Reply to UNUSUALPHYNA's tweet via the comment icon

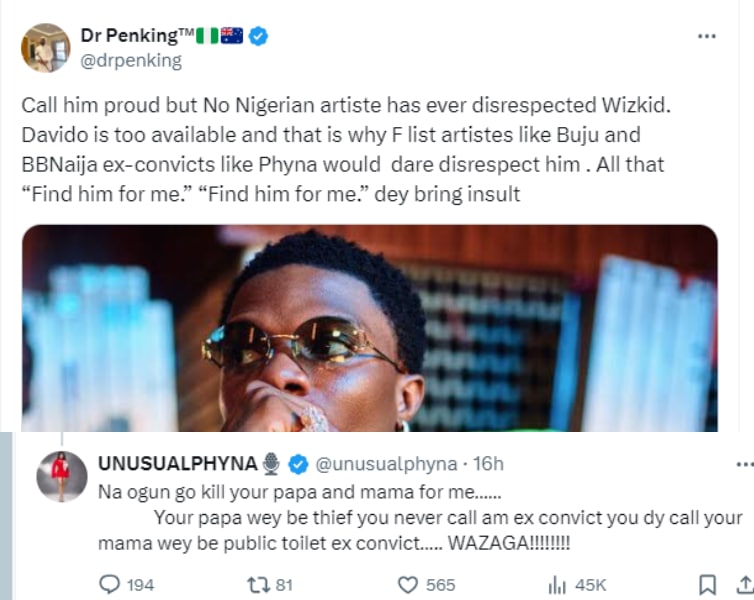[x=110, y=584]
